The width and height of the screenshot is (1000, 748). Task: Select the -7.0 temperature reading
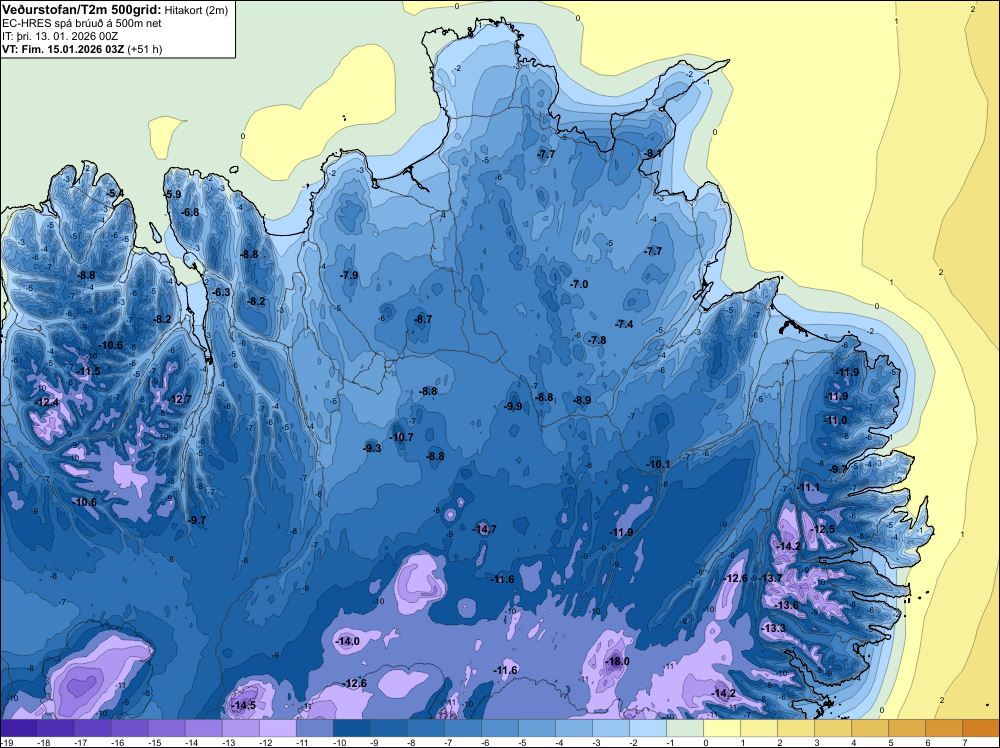tap(578, 284)
